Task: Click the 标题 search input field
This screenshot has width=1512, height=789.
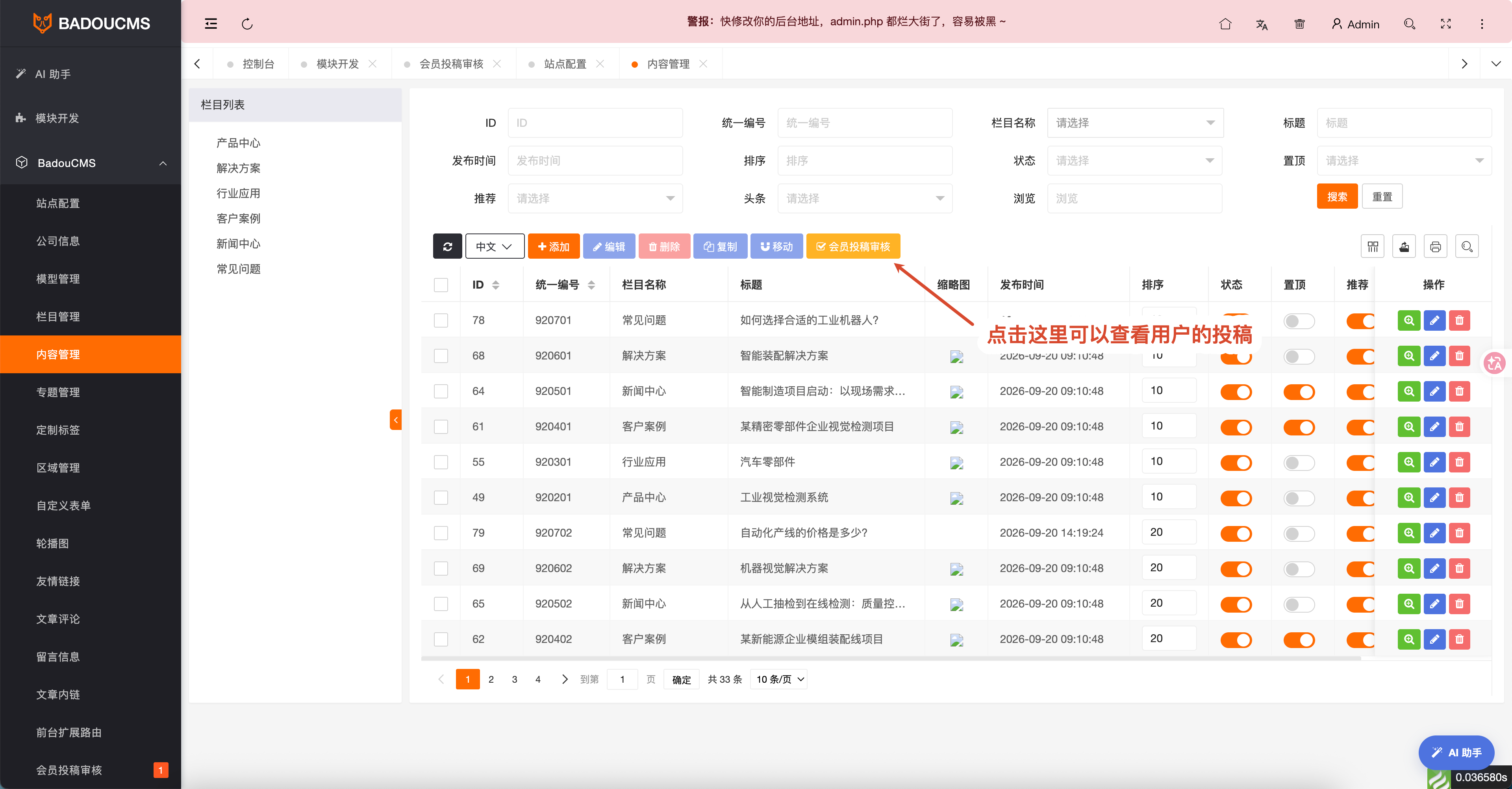Action: pyautogui.click(x=1404, y=123)
